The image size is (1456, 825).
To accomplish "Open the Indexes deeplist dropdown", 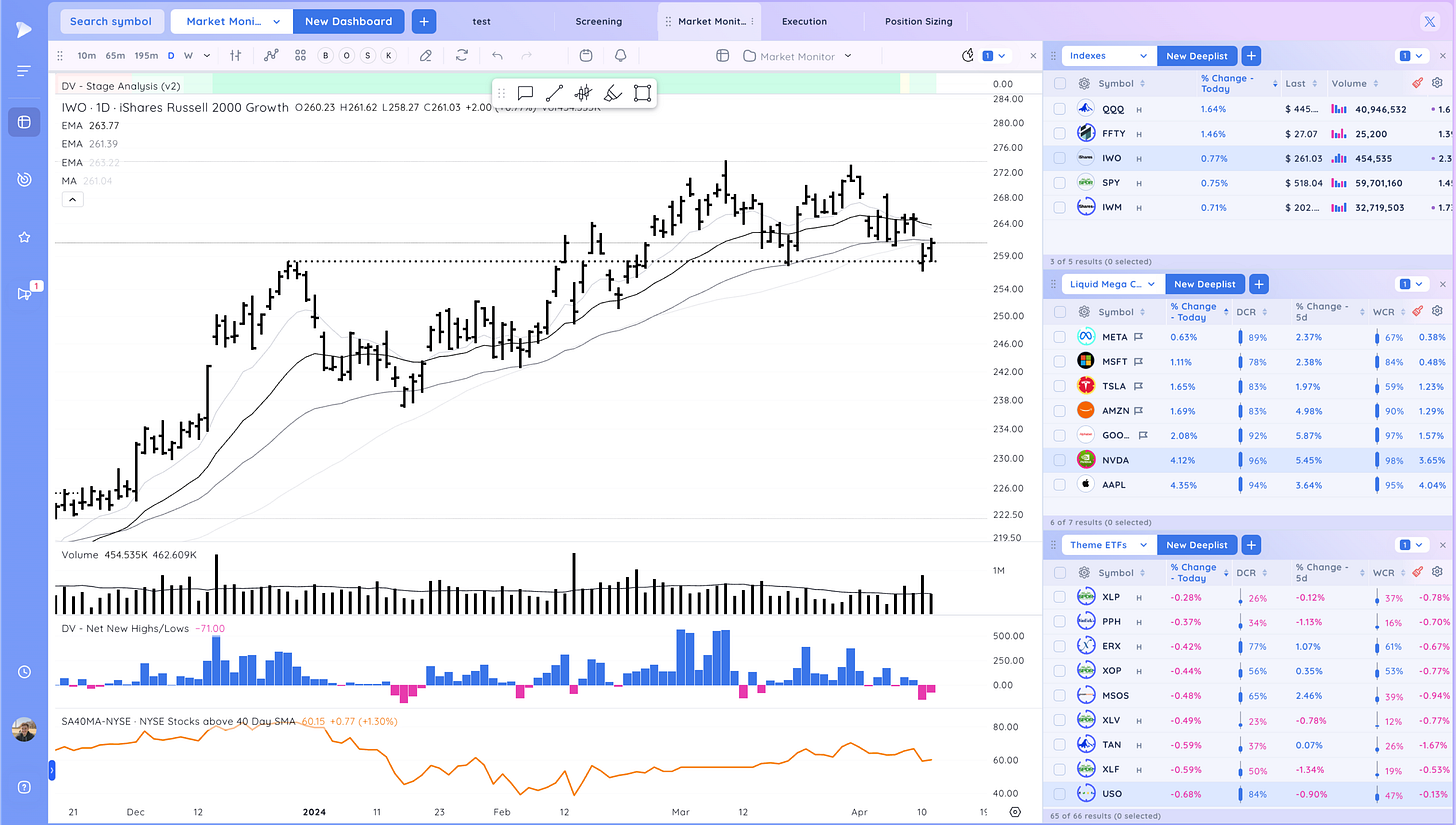I will click(1109, 56).
